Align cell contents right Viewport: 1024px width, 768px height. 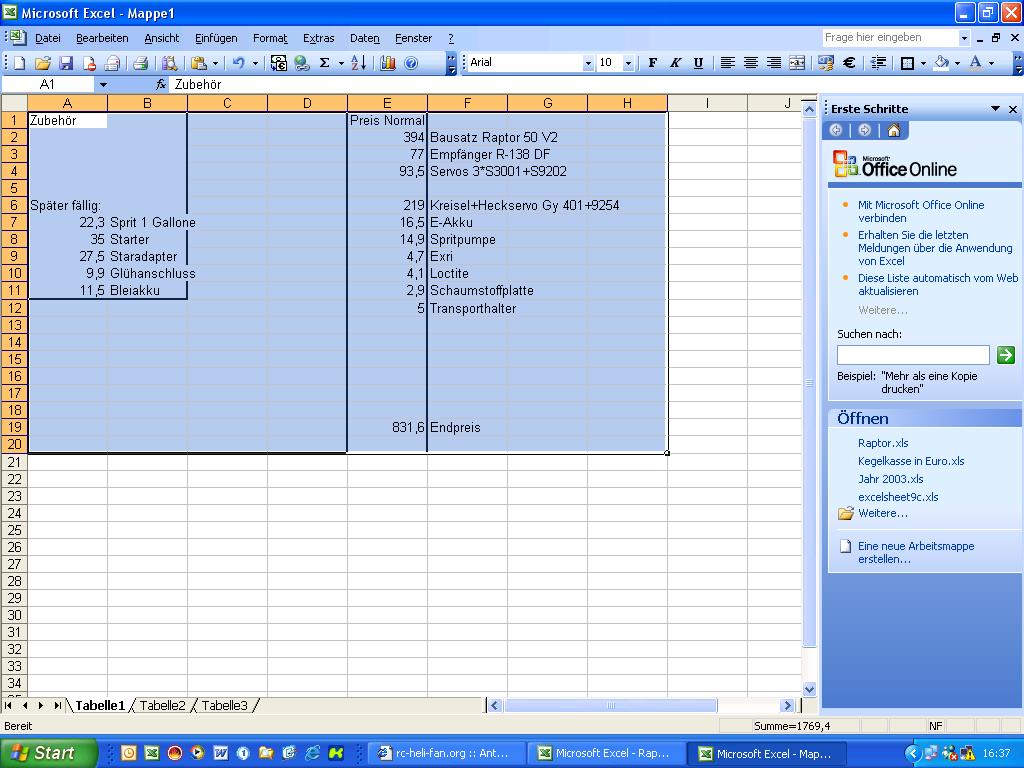point(773,63)
